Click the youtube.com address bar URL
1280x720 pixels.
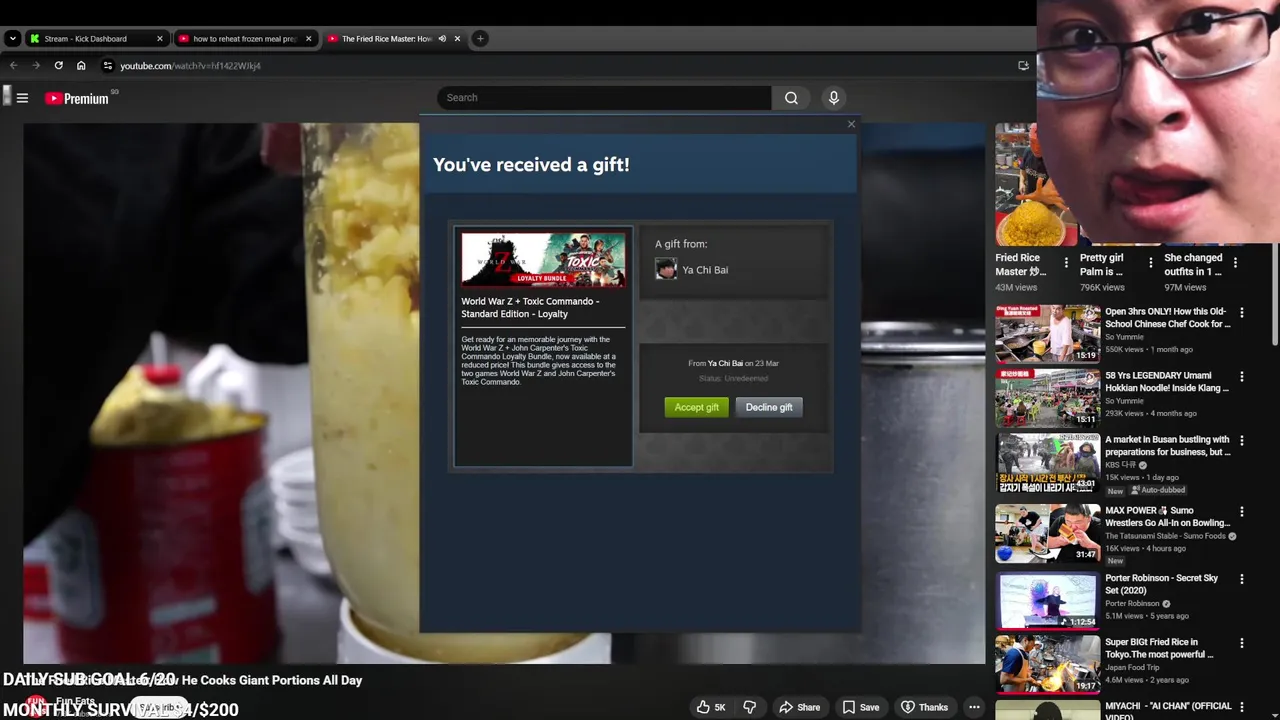tap(190, 66)
